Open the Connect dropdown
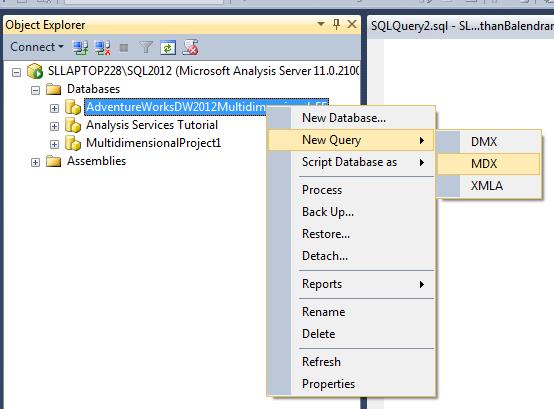Screen dimensions: 554x409 [37, 47]
